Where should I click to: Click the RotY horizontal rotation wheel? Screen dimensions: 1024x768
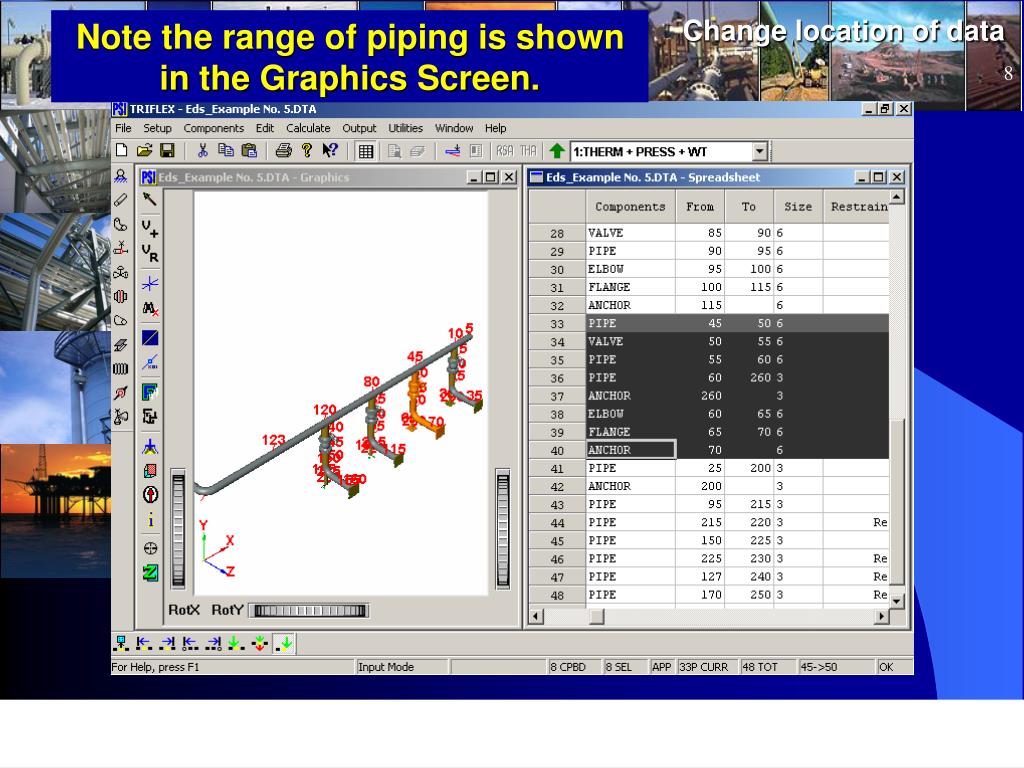coord(310,611)
